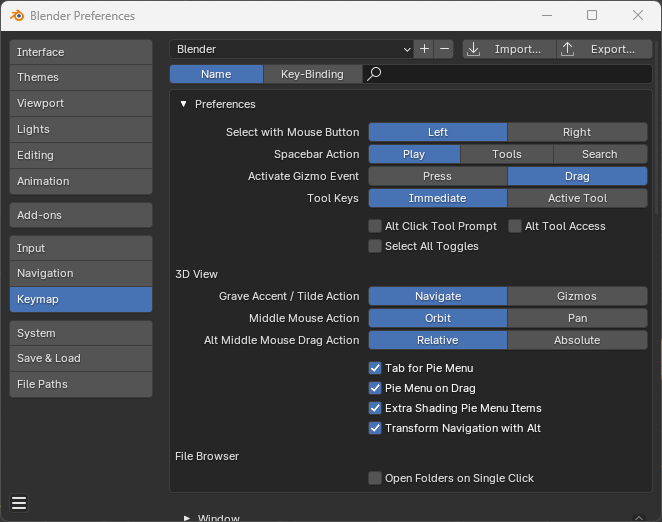Uncheck Tab for Pie Menu
This screenshot has width=662, height=522.
[375, 368]
